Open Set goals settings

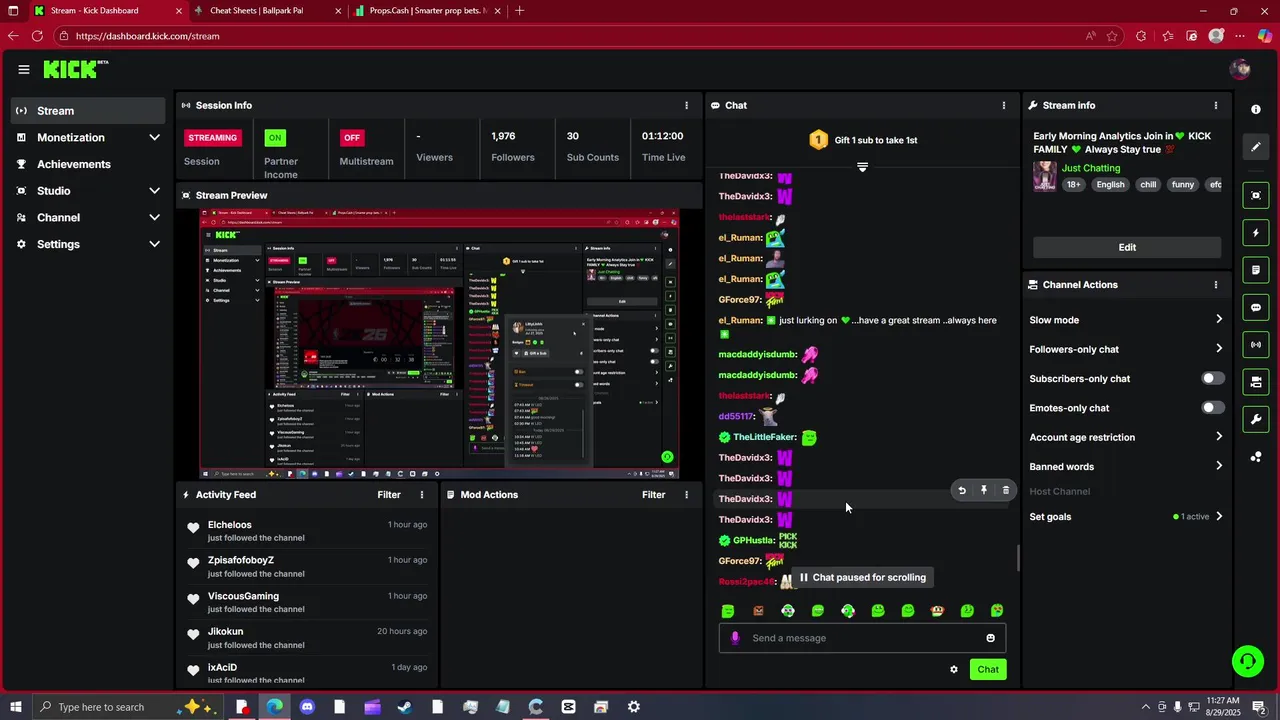click(x=1127, y=517)
